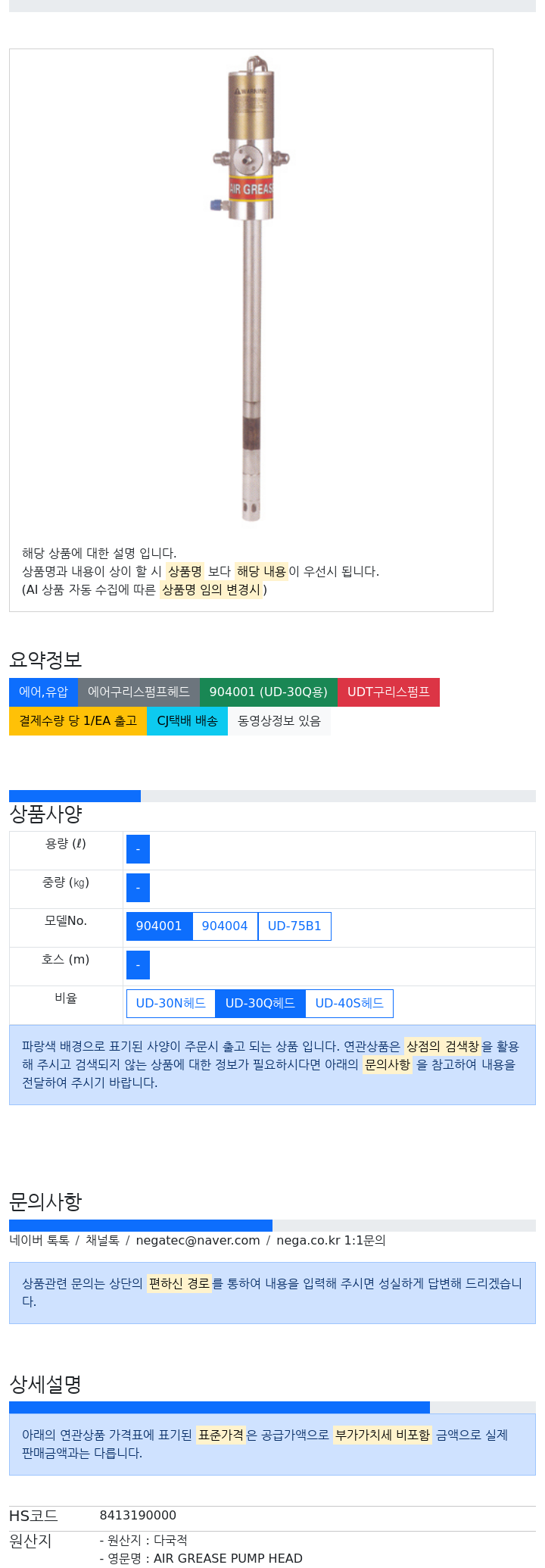Choose model number 904001 option
The width and height of the screenshot is (545, 1568).
click(159, 926)
